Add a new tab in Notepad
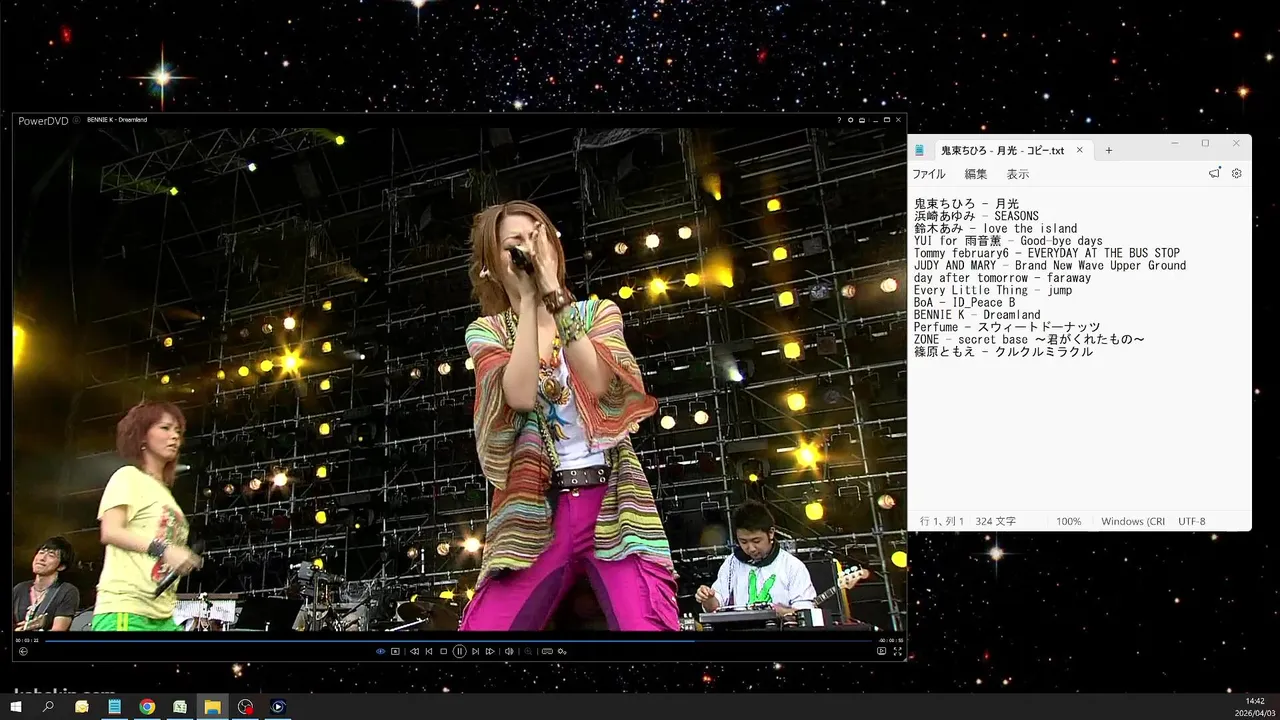 [x=1108, y=150]
